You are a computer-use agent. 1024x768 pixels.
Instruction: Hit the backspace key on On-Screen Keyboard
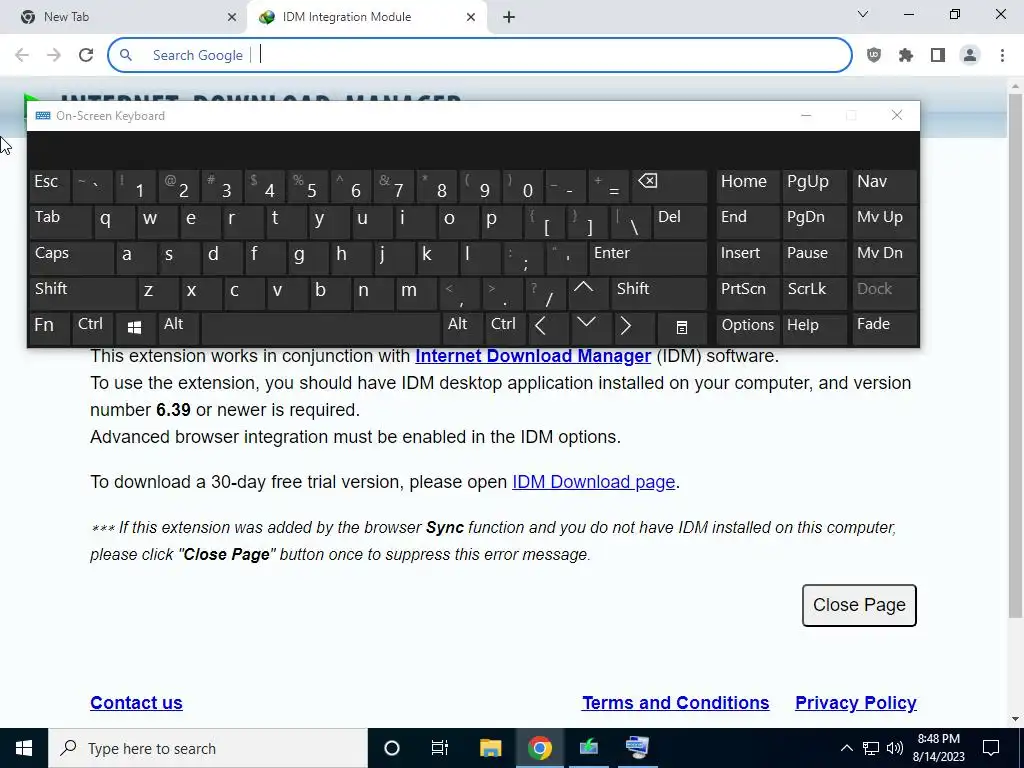pyautogui.click(x=669, y=185)
